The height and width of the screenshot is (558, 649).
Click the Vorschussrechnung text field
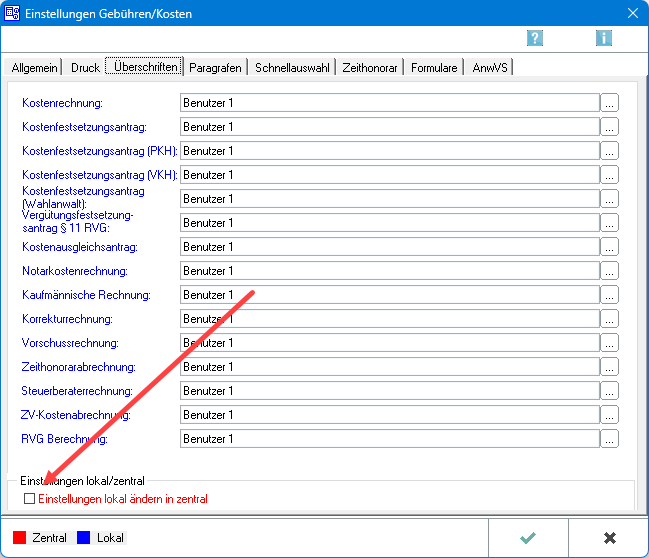point(389,343)
